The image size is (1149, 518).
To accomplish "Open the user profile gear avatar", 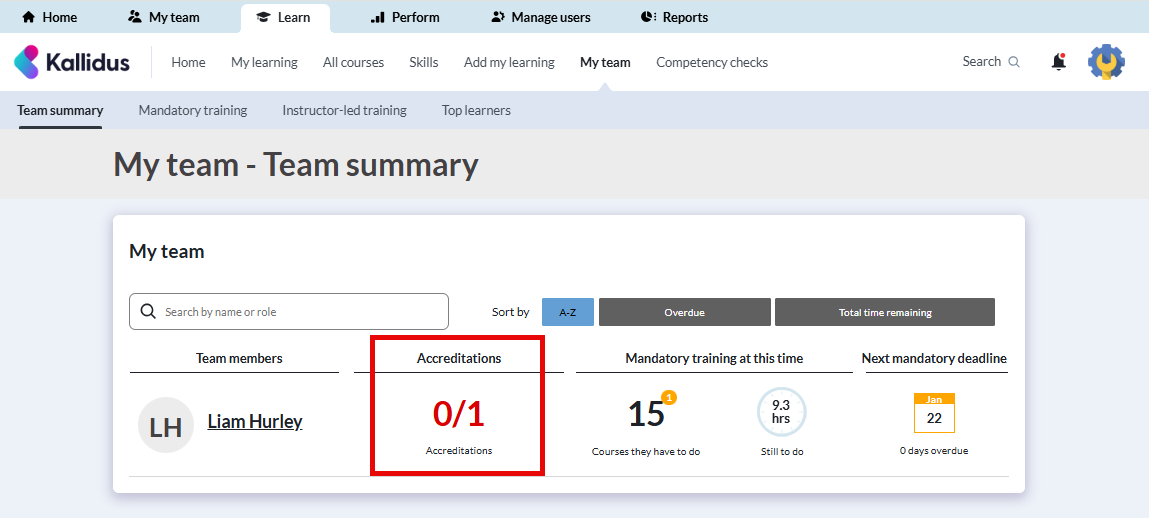I will point(1106,62).
